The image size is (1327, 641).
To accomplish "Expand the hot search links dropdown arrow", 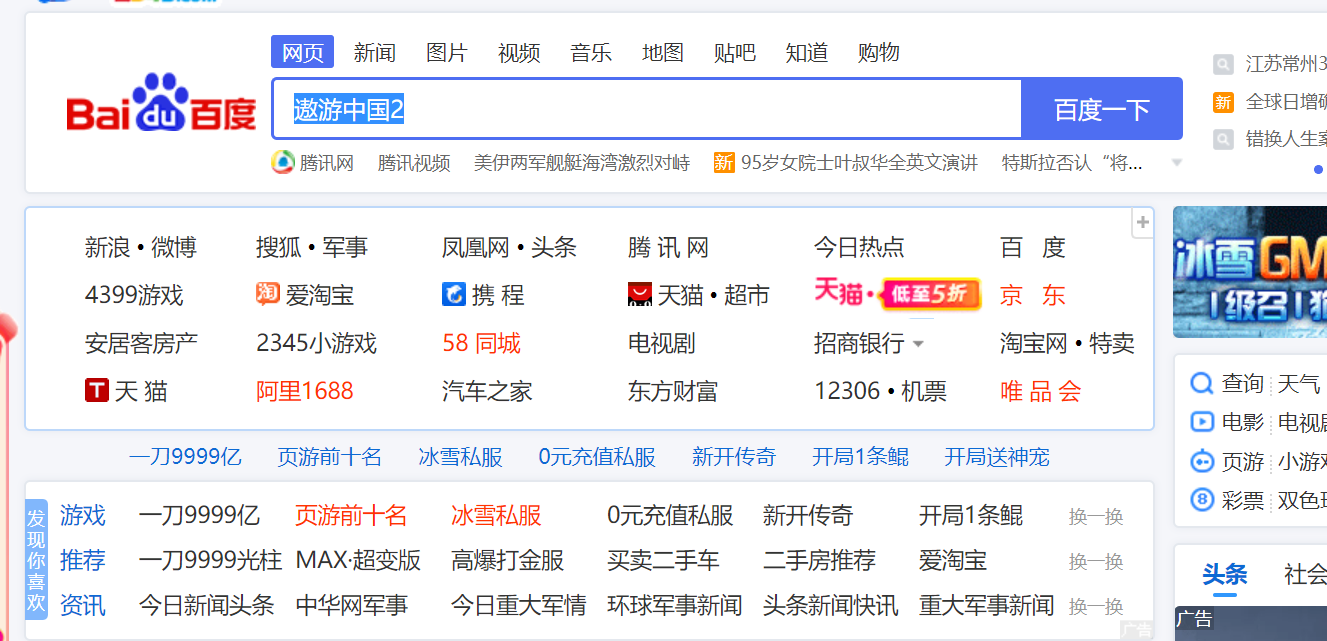I will click(x=1177, y=163).
